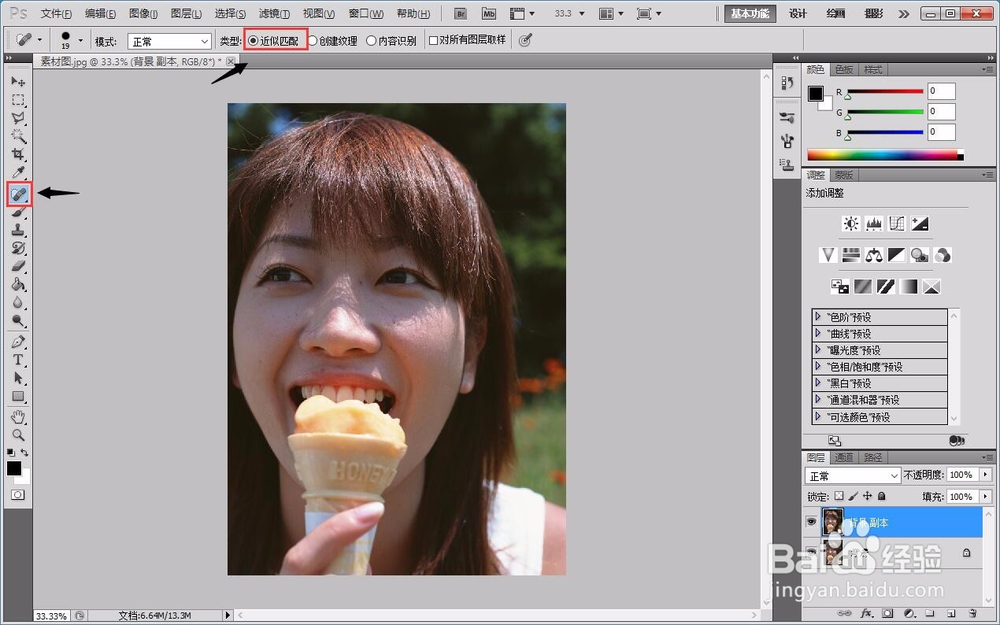The image size is (1000, 625).
Task: Create a new layer icon
Action: point(951,614)
